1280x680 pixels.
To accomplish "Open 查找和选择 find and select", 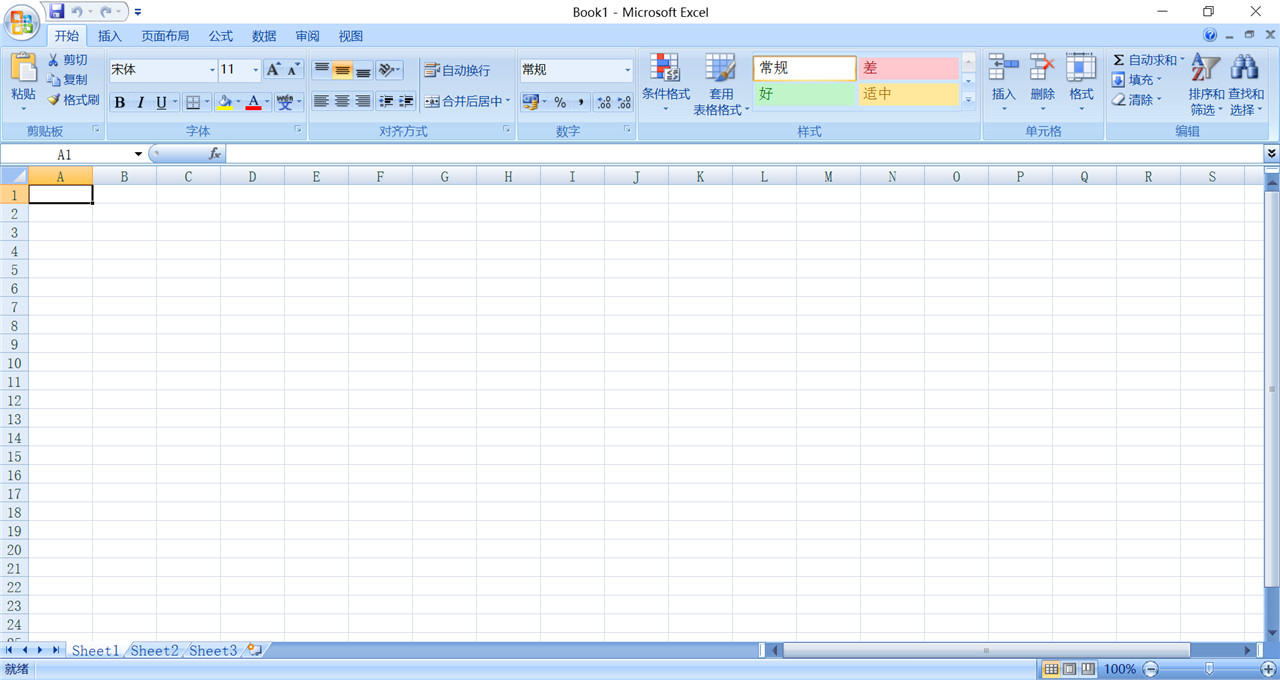I will coord(1246,84).
